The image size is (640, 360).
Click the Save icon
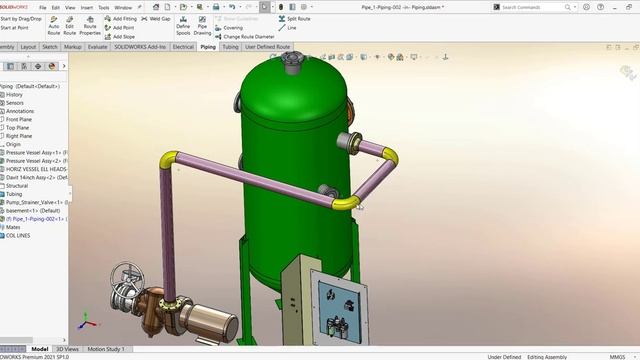pyautogui.click(x=200, y=7)
